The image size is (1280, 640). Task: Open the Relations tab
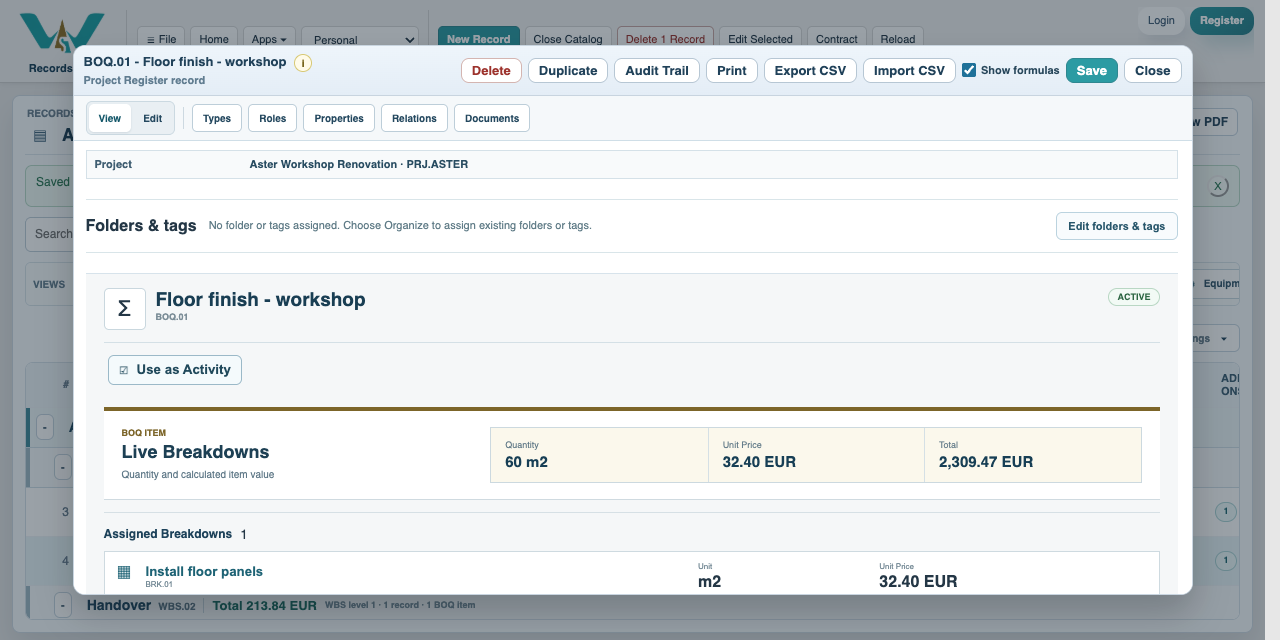(x=414, y=118)
